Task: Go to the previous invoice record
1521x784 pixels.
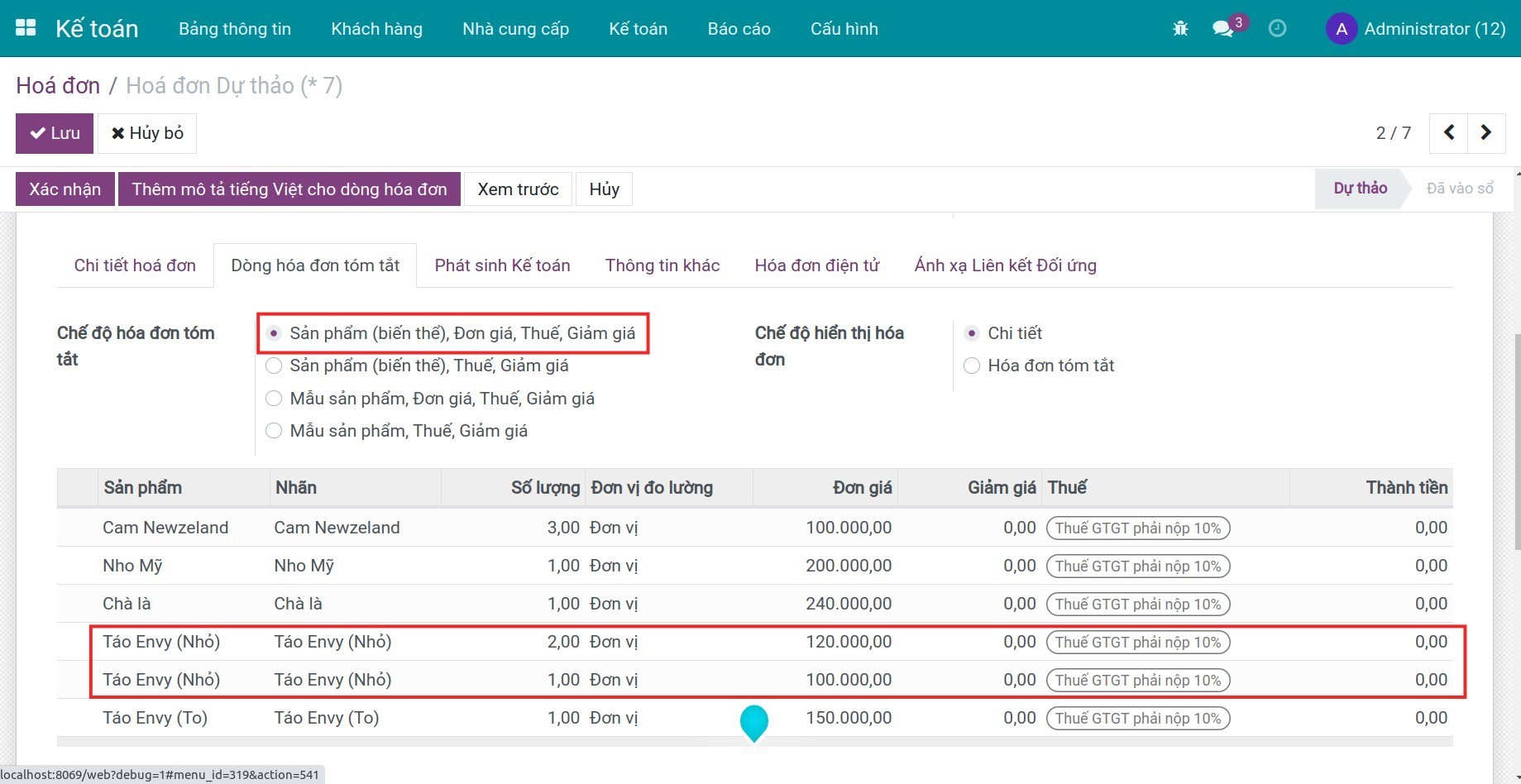Action: click(x=1449, y=133)
